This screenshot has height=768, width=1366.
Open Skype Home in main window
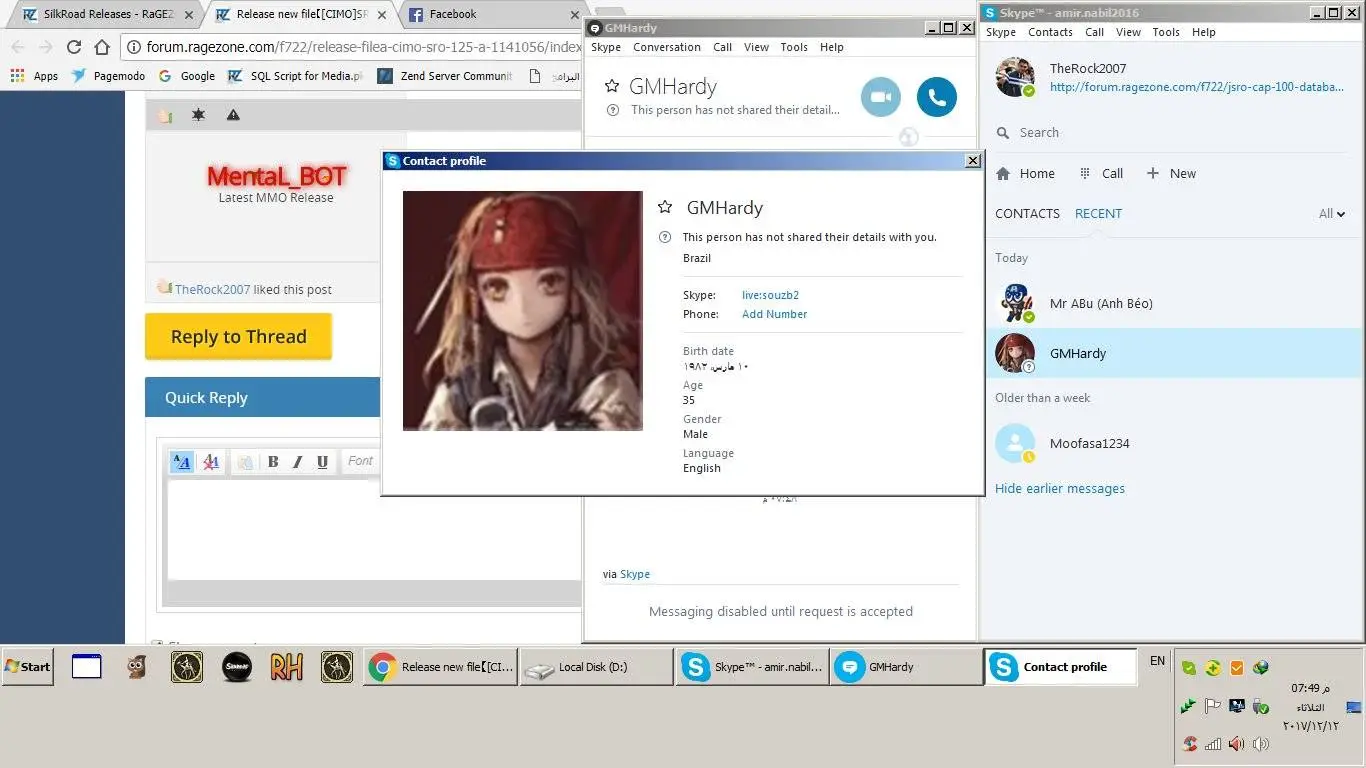pos(1026,173)
